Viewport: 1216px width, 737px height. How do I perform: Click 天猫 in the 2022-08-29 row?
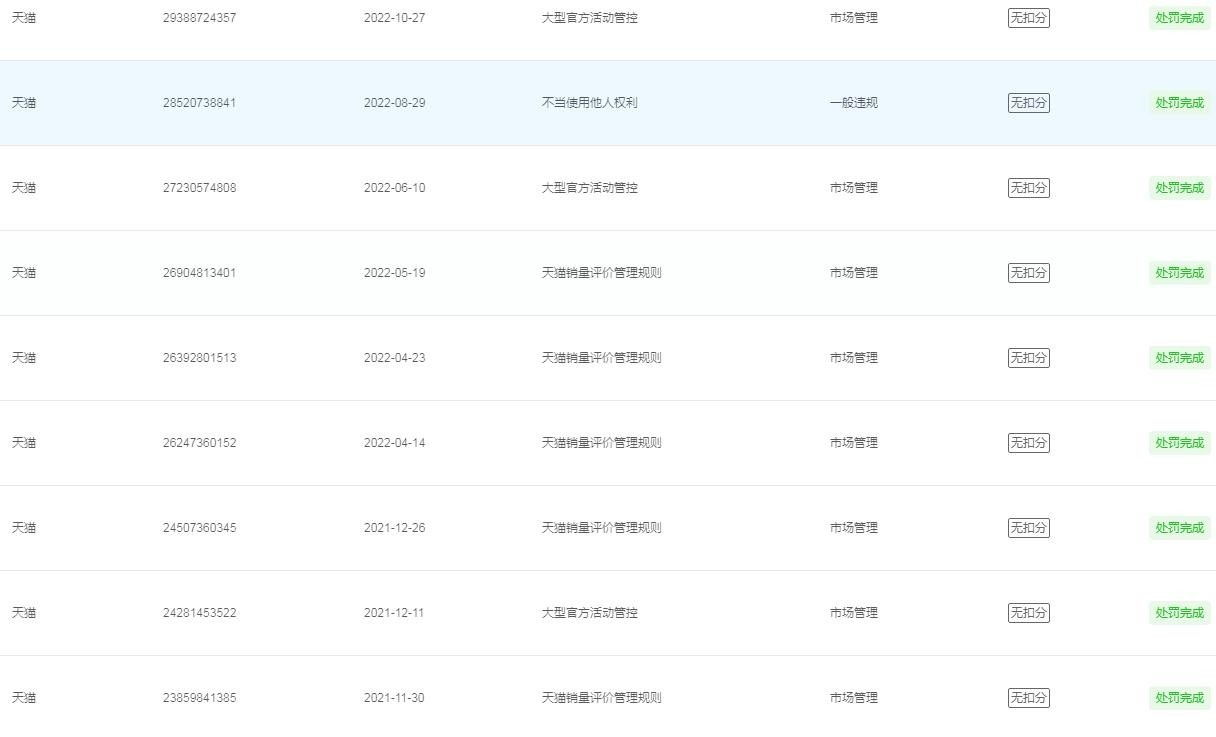[x=24, y=103]
